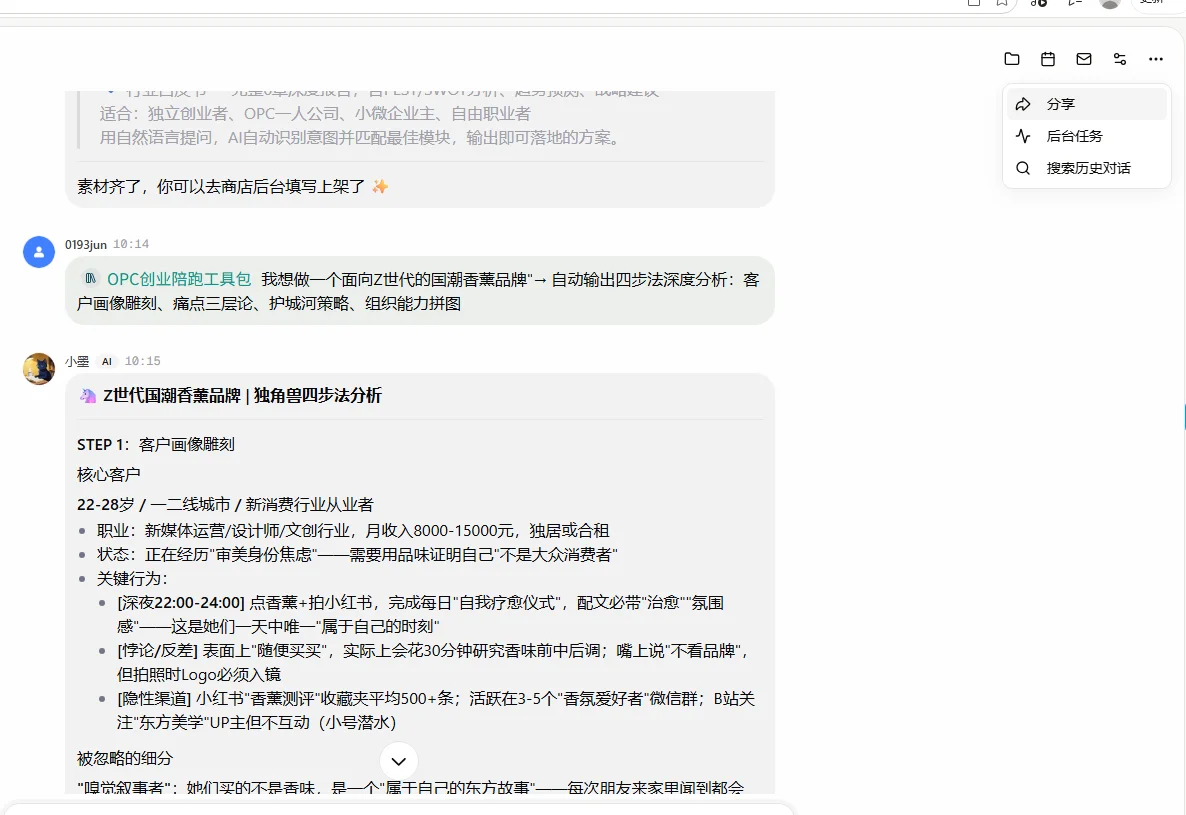The image size is (1186, 815).
Task: Click the [隐性渠道] bullet
Action: 436,710
